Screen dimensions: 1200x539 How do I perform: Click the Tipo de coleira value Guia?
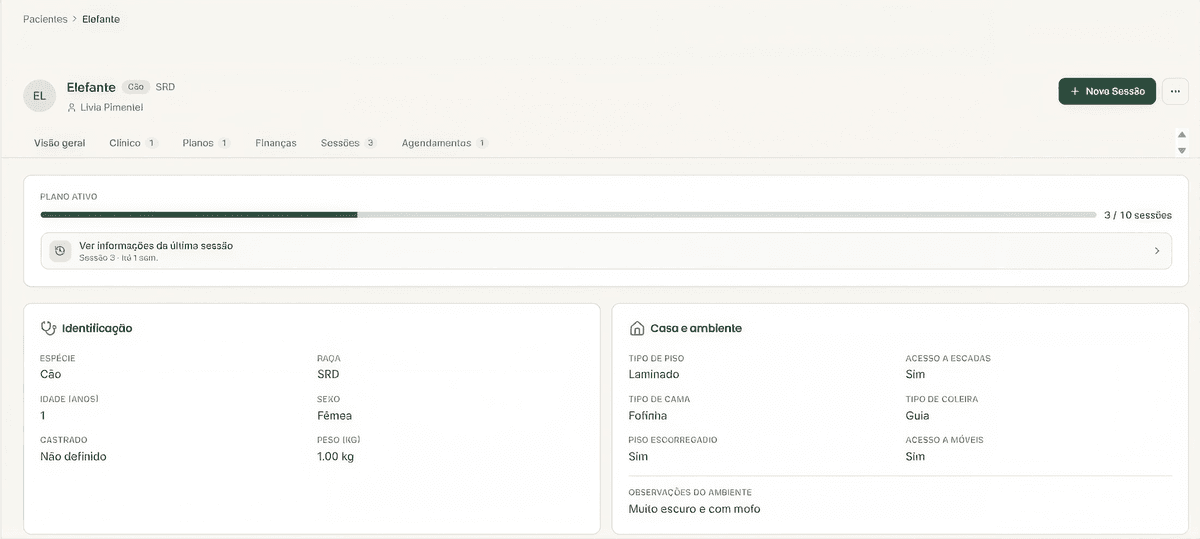(x=917, y=415)
